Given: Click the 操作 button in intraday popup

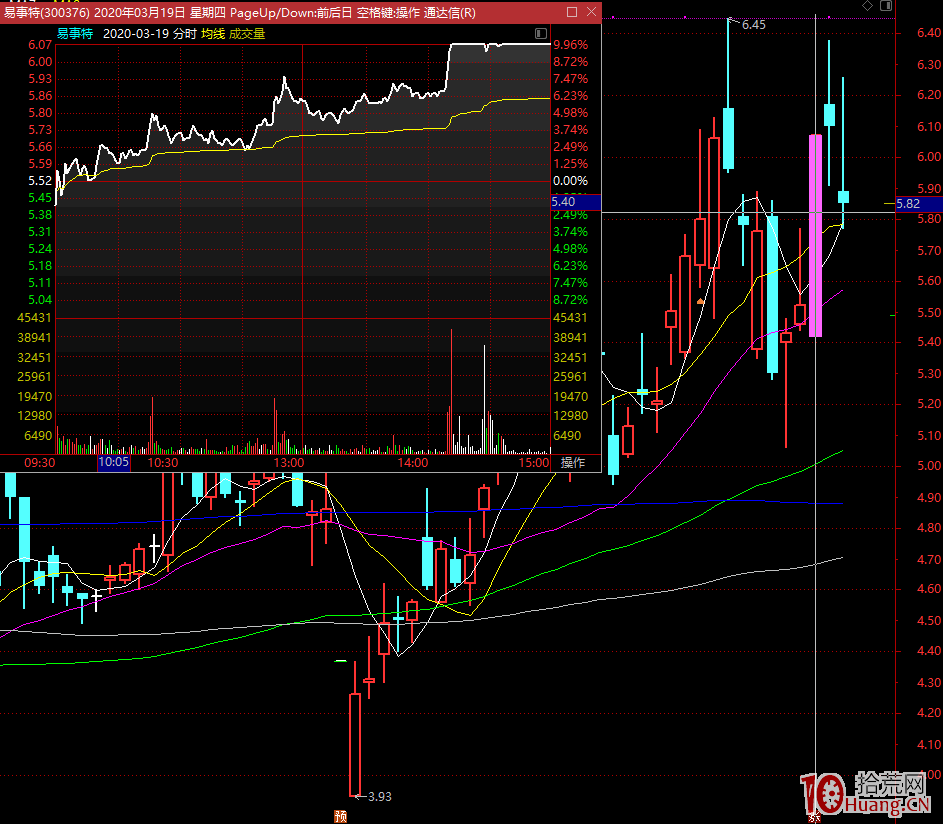Looking at the screenshot, I should 573,463.
